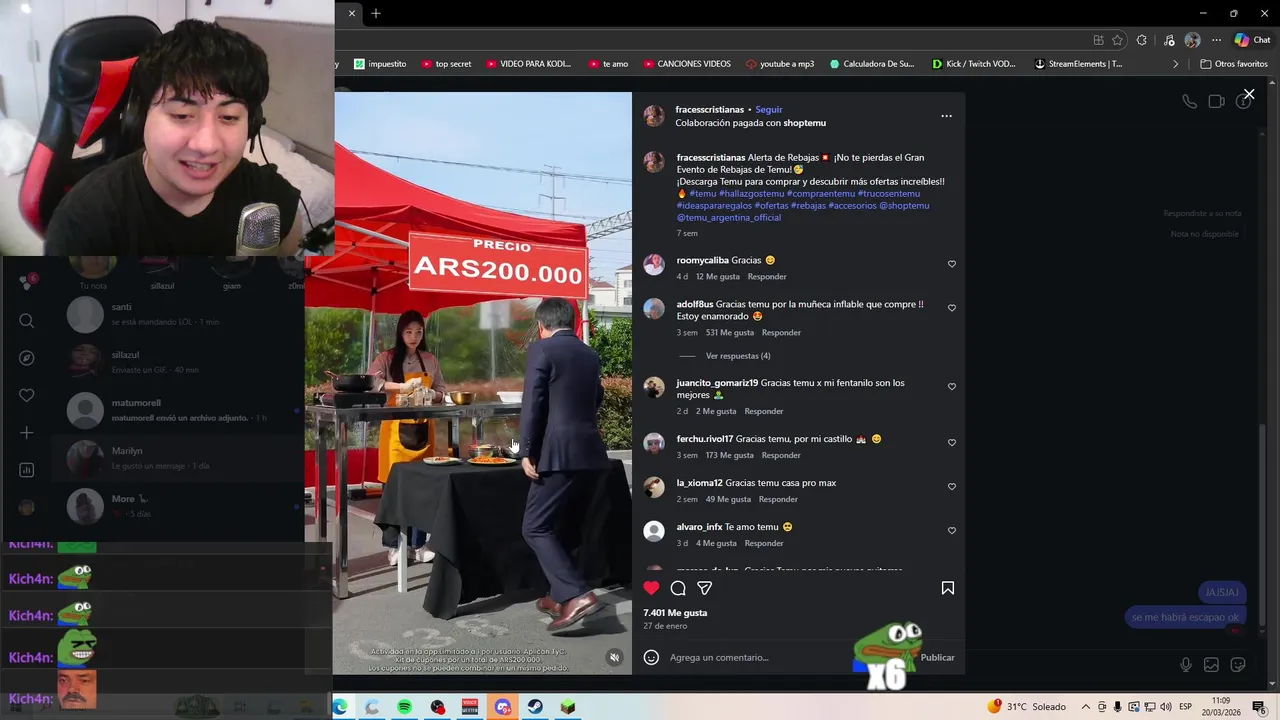This screenshot has width=1280, height=720.
Task: Click Seguir next to fracesscristianas
Action: click(x=768, y=109)
